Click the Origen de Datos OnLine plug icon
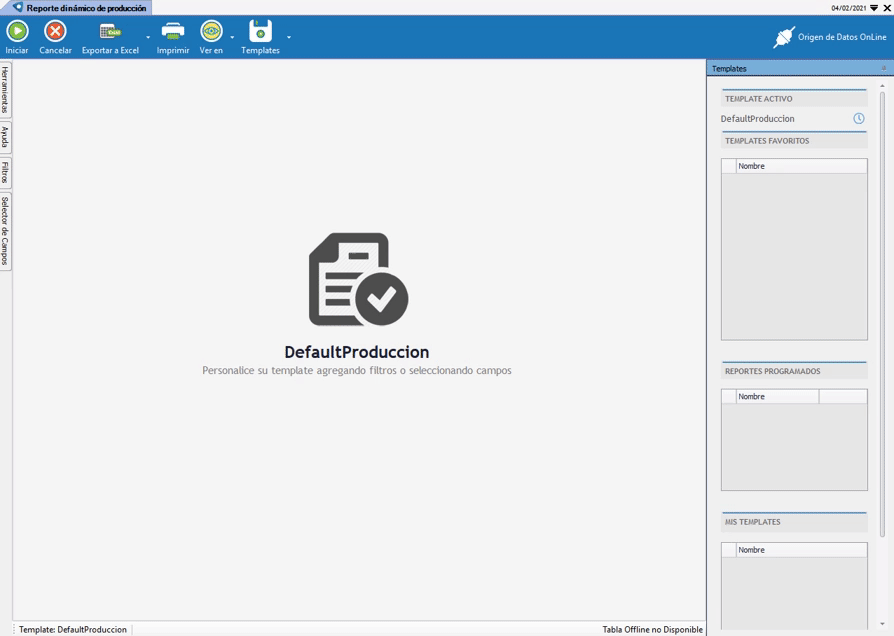Viewport: 894px width, 636px height. (784, 38)
